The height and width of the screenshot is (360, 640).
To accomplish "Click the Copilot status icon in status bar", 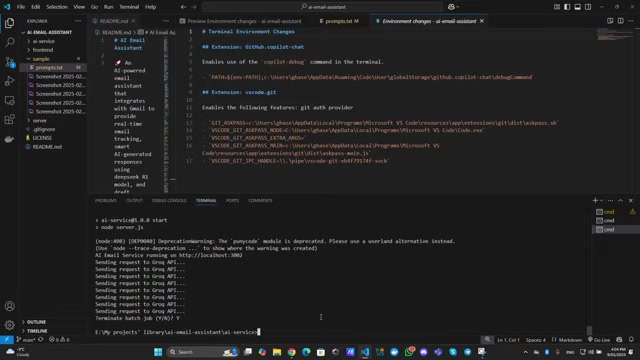I will click(x=619, y=340).
